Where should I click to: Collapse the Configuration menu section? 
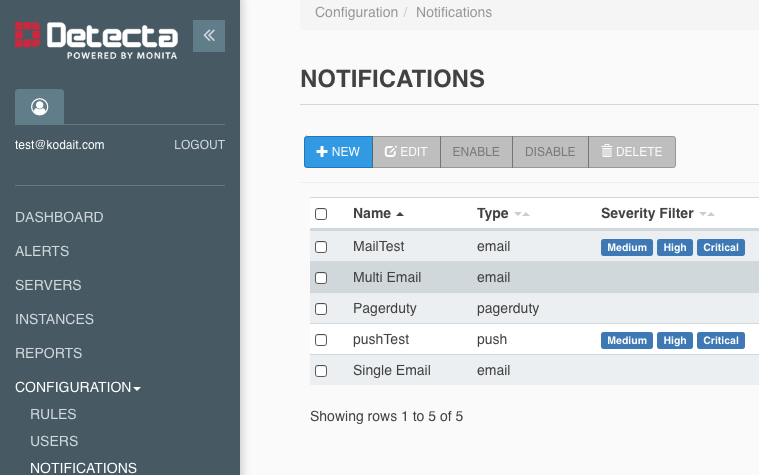tap(77, 387)
